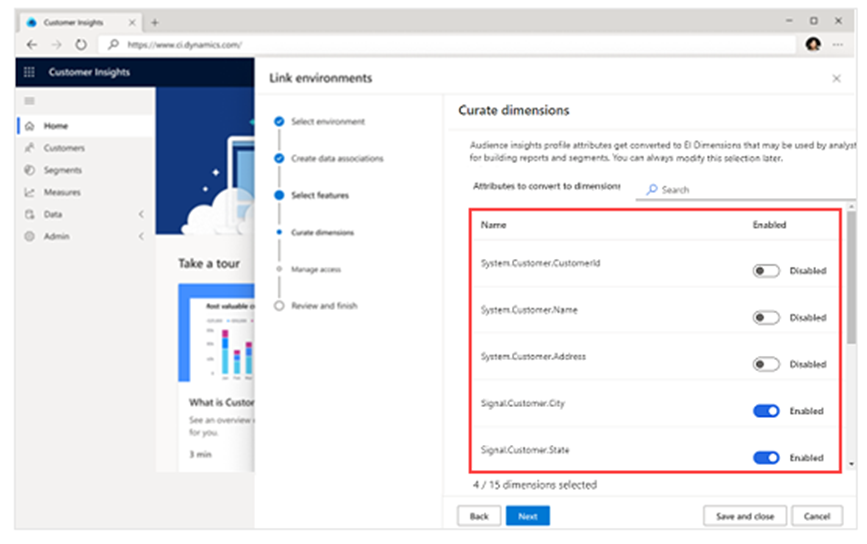Viewport: 867px width, 544px height.
Task: Open a new browser tab
Action: click(x=155, y=22)
